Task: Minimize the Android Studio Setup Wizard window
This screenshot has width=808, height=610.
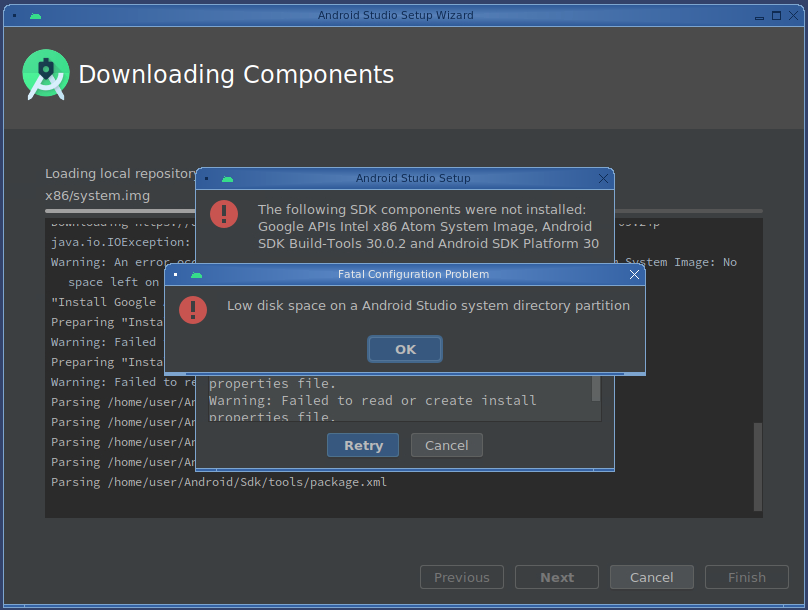Action: pyautogui.click(x=759, y=18)
